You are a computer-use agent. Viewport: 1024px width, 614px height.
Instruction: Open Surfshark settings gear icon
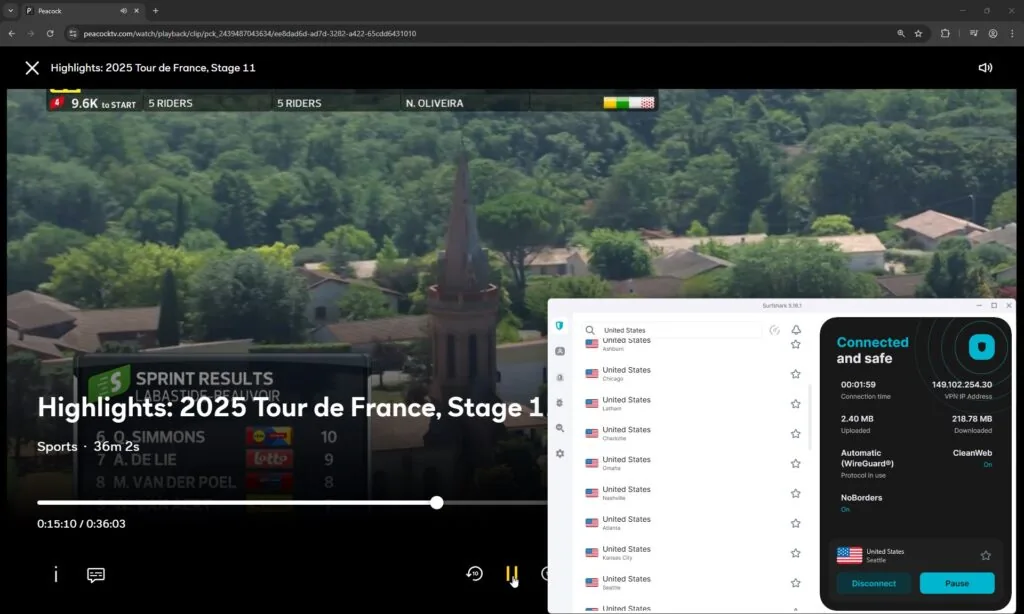(560, 453)
